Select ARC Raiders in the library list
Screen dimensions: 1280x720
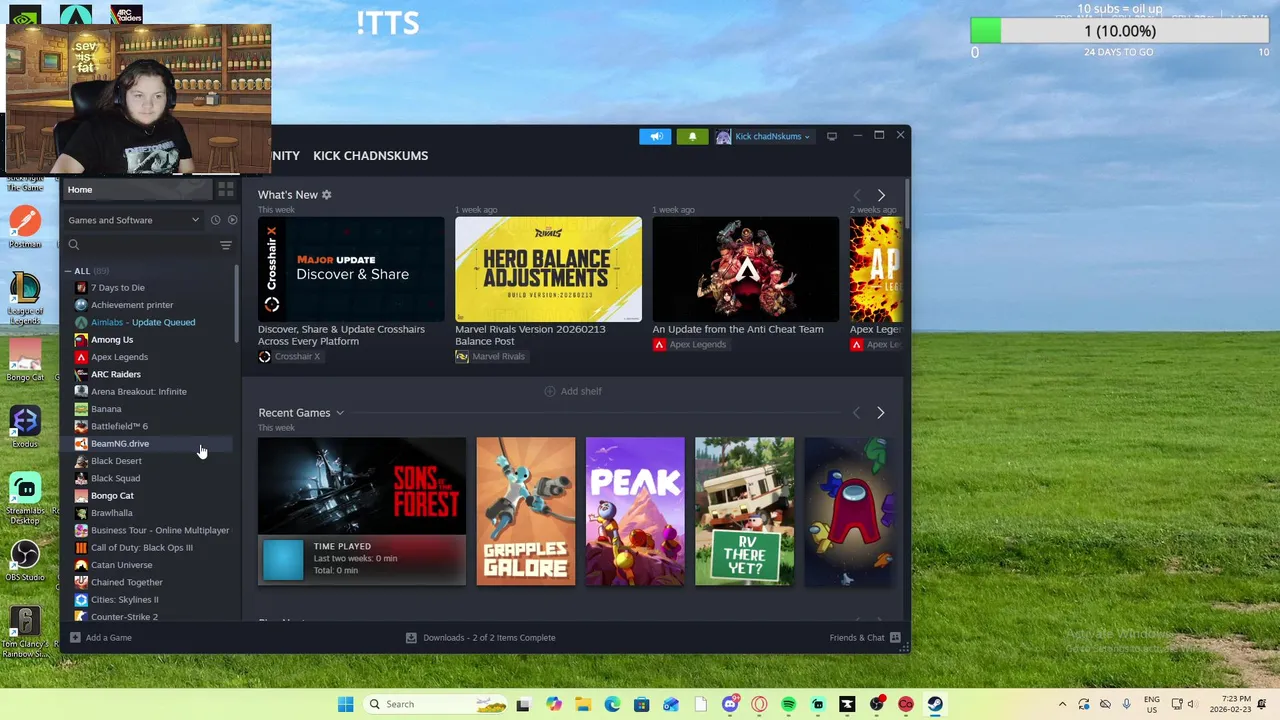point(116,374)
